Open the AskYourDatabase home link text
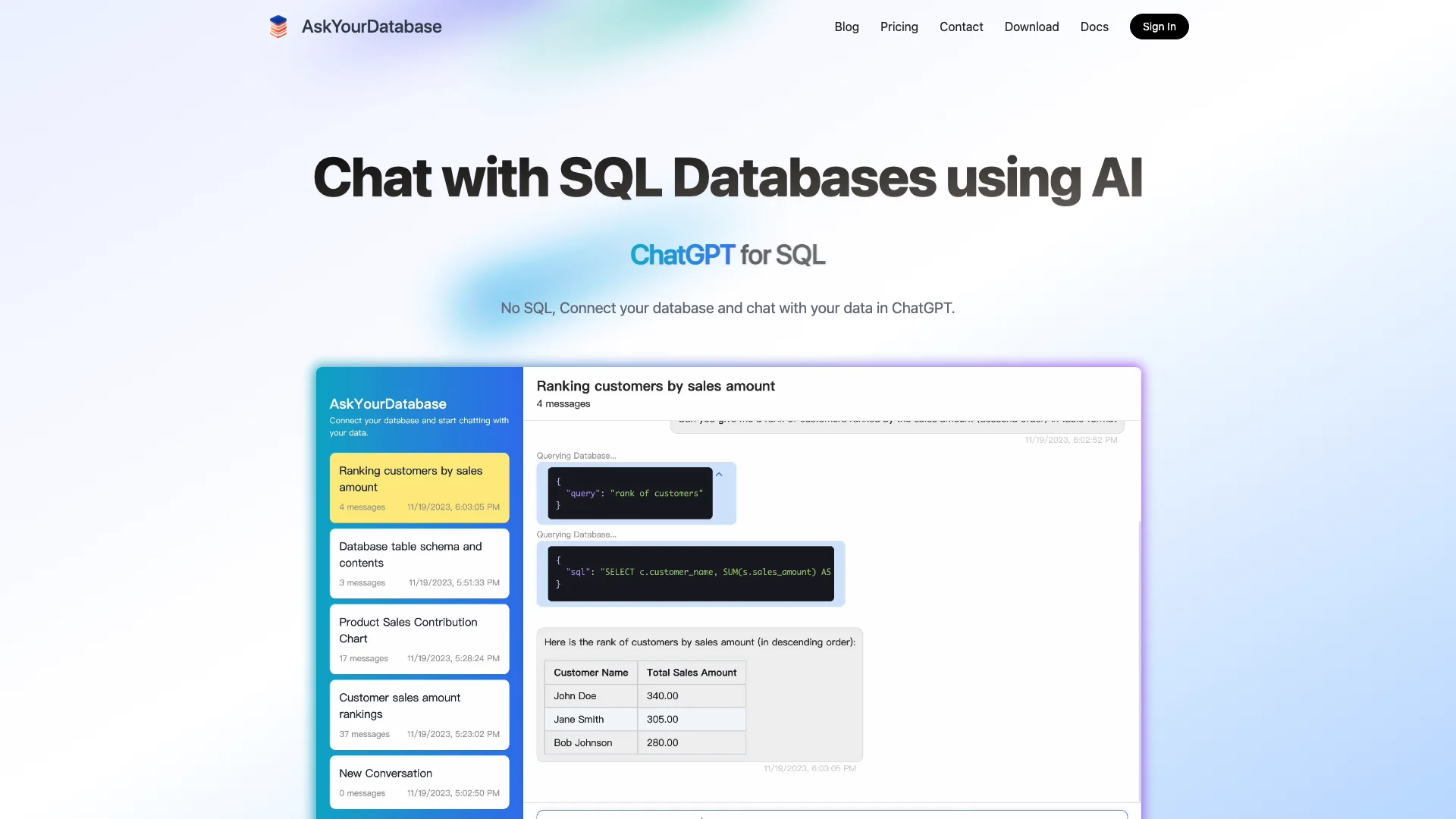Image resolution: width=1456 pixels, height=819 pixels. pos(372,27)
